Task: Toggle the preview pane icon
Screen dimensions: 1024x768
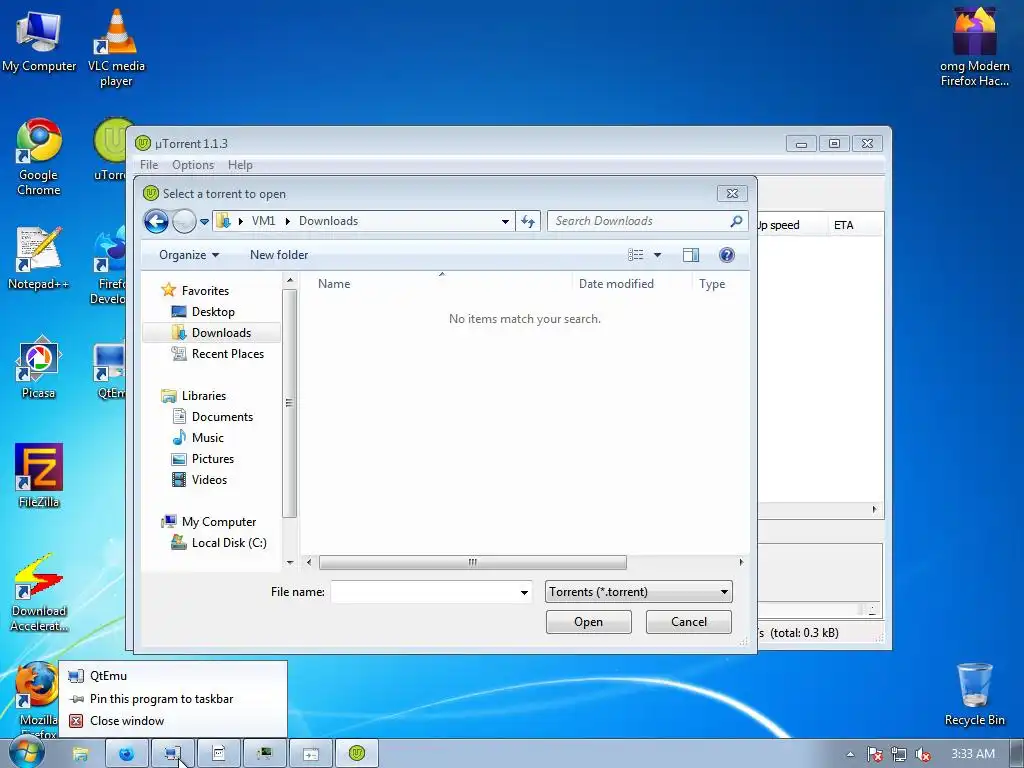Action: click(x=690, y=255)
